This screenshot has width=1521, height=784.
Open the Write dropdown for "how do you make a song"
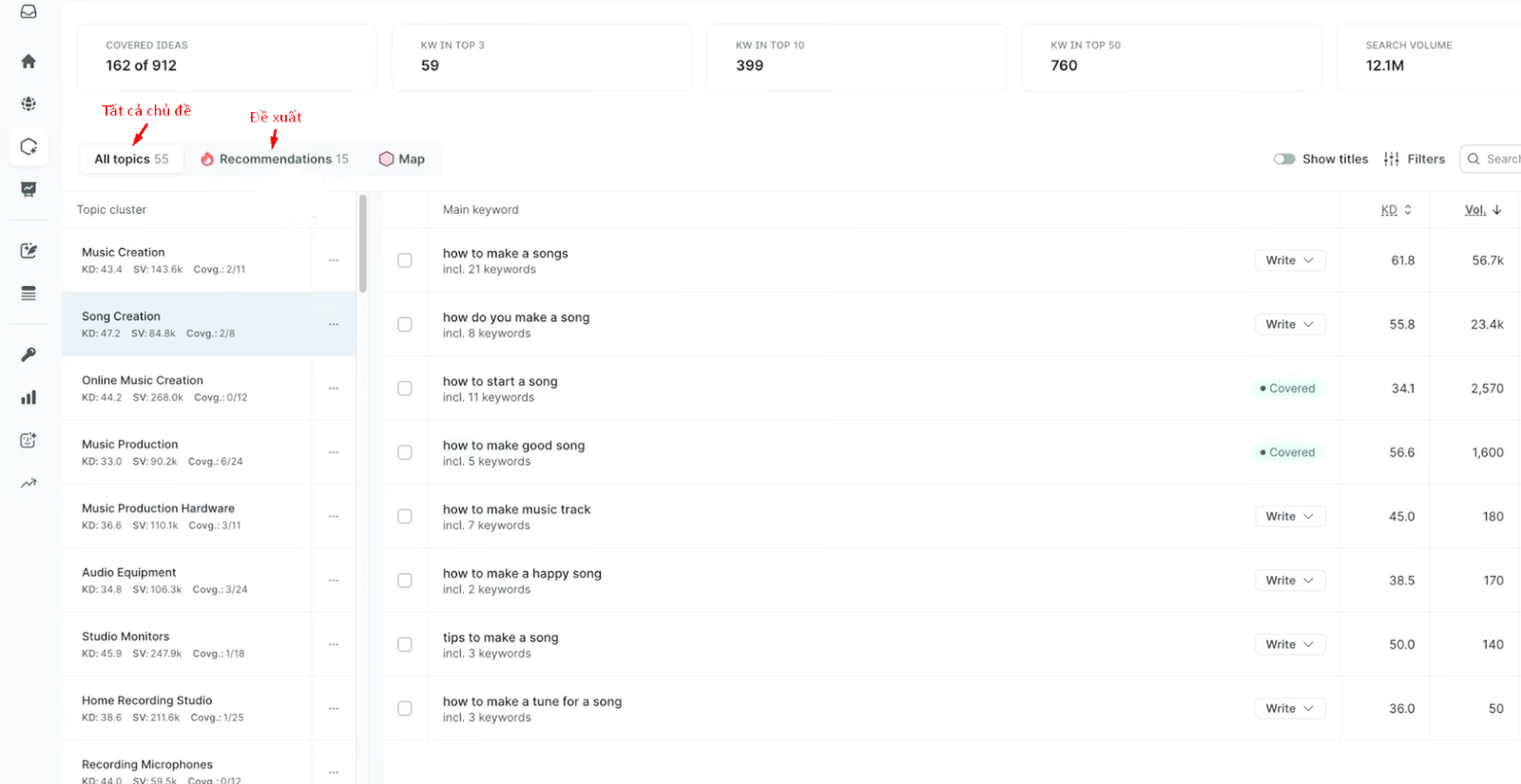point(1289,324)
